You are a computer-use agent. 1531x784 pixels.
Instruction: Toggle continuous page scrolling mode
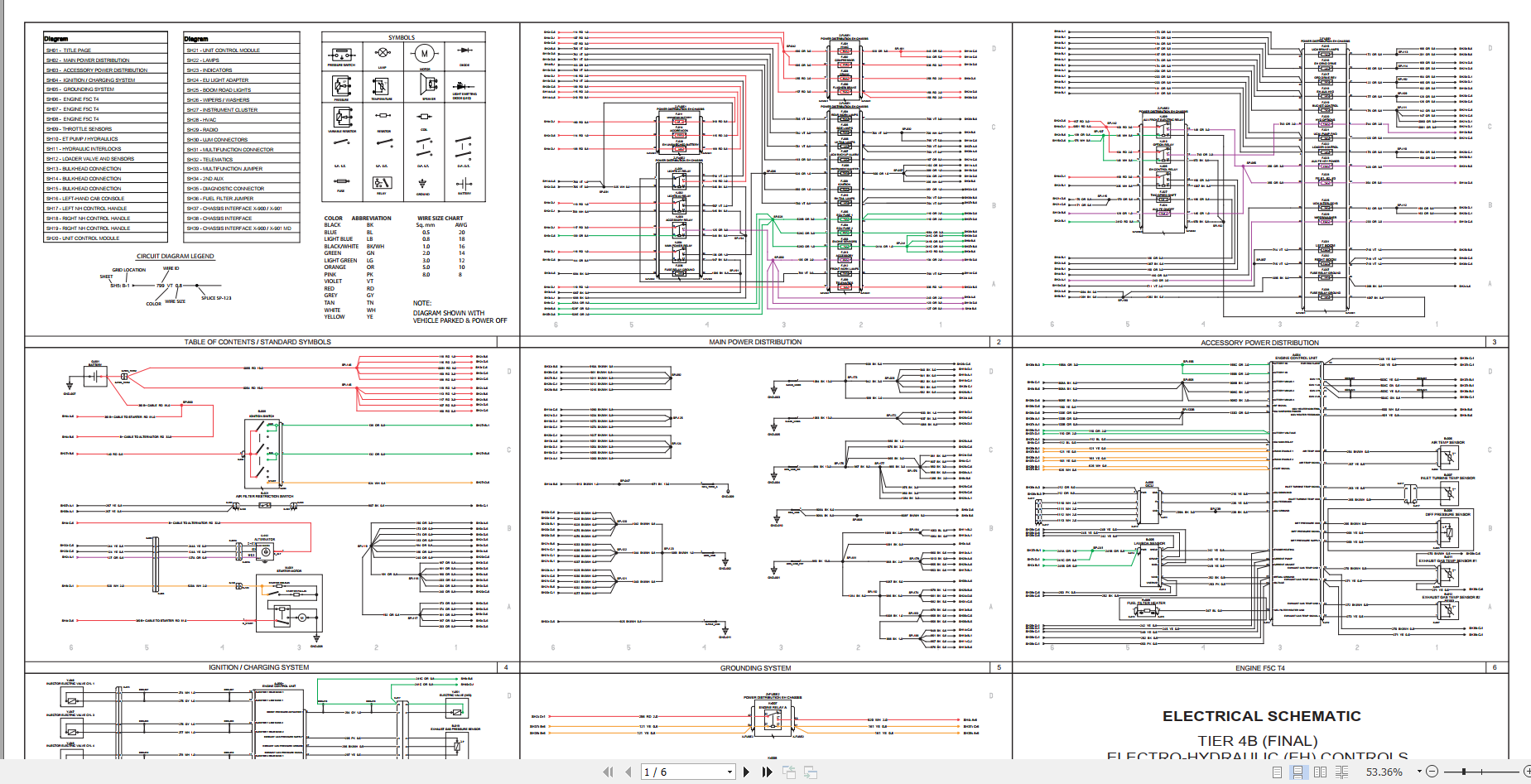[1297, 772]
